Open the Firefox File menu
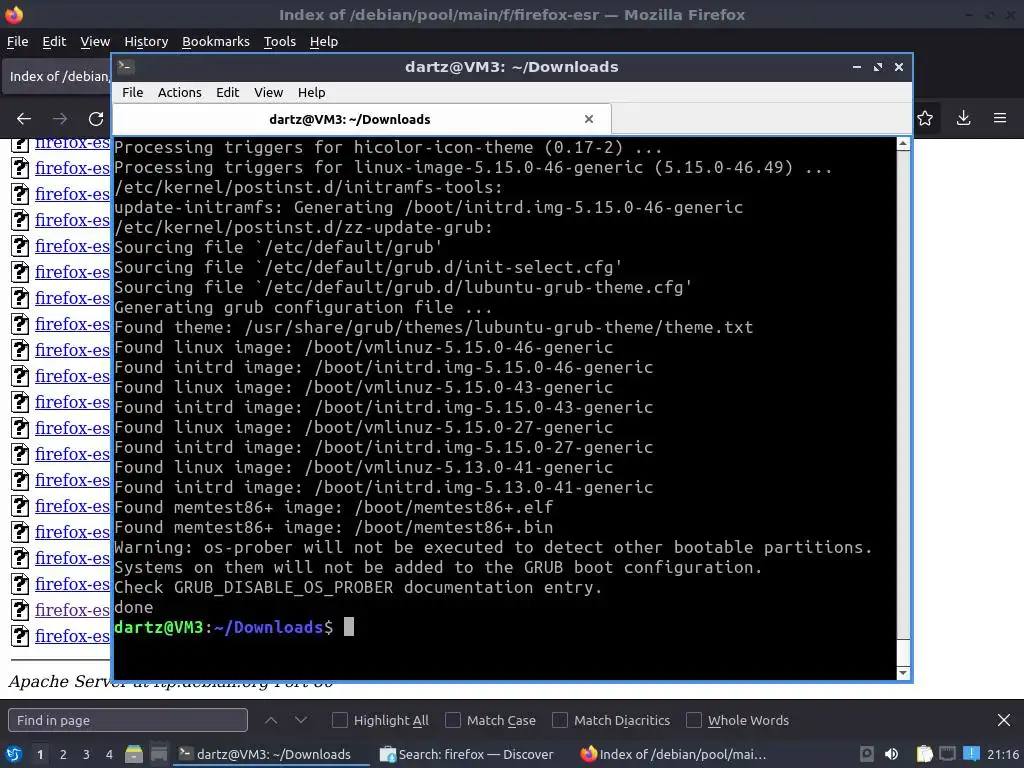This screenshot has width=1024, height=768. pos(18,41)
